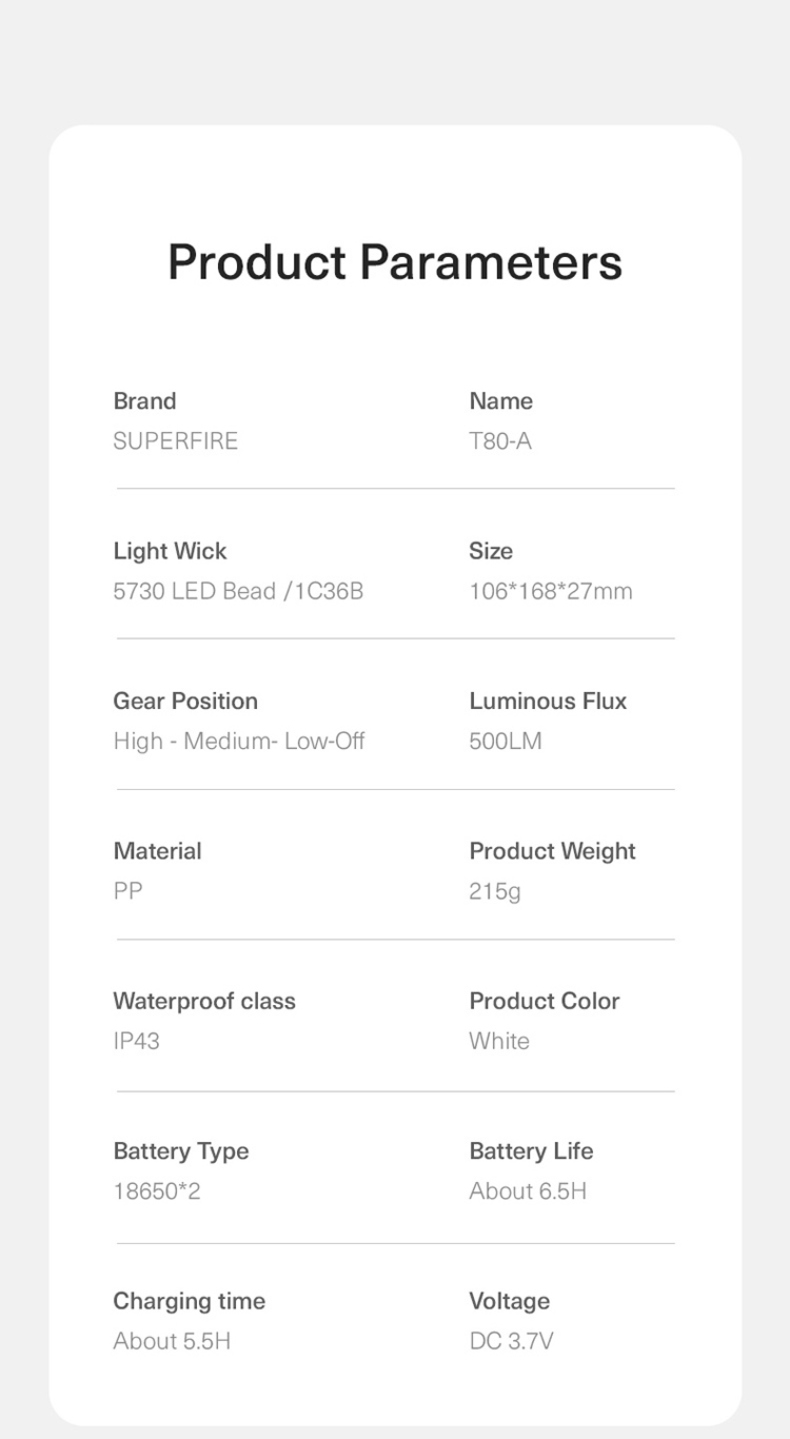This screenshot has width=790, height=1439.
Task: Click the 18650*2 battery type value
Action: 157,1191
